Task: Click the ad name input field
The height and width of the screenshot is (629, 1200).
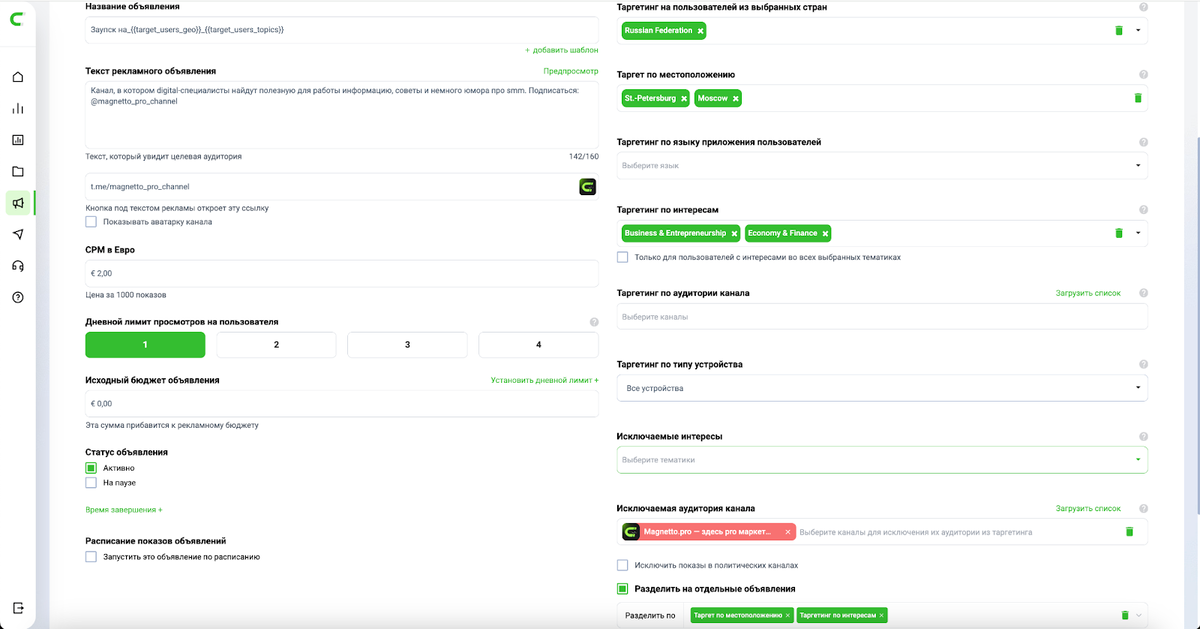Action: tap(342, 30)
